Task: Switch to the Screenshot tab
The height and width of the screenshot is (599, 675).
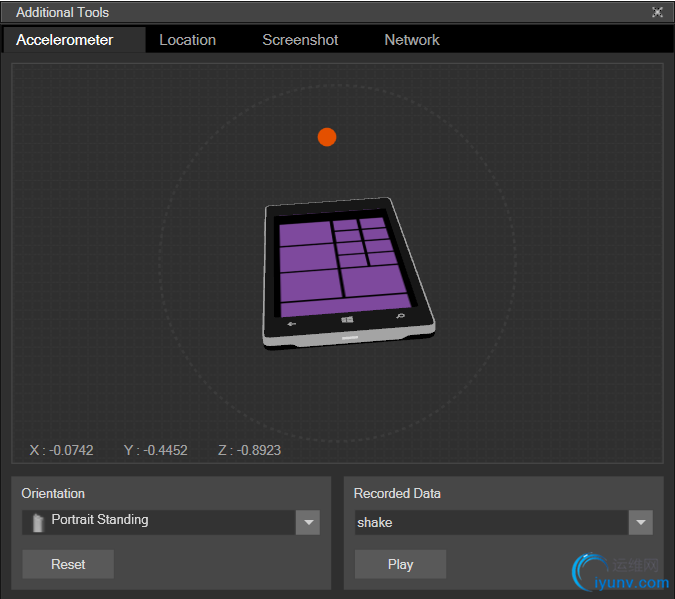Action: click(x=300, y=40)
